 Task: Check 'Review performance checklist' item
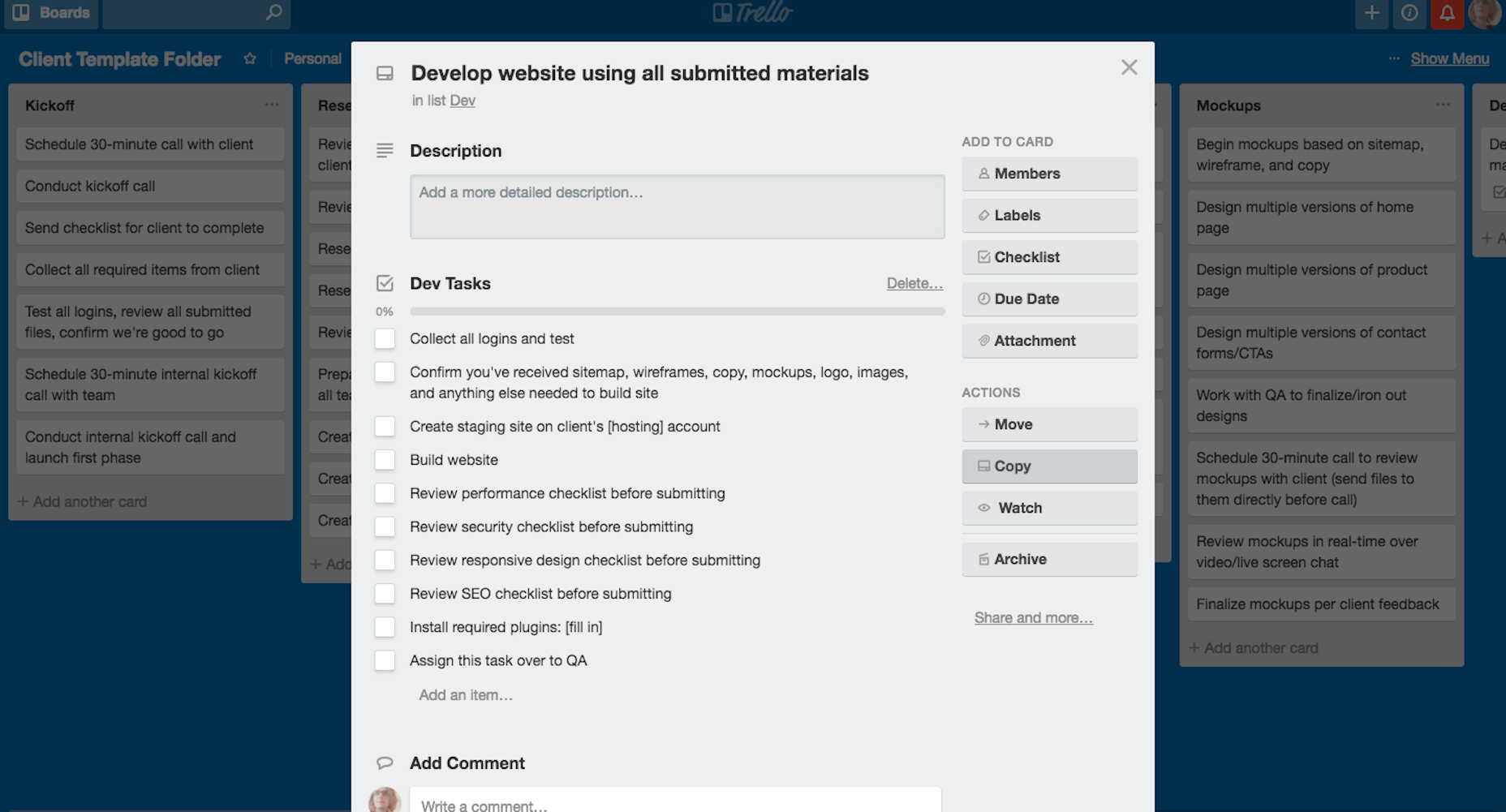[x=385, y=493]
